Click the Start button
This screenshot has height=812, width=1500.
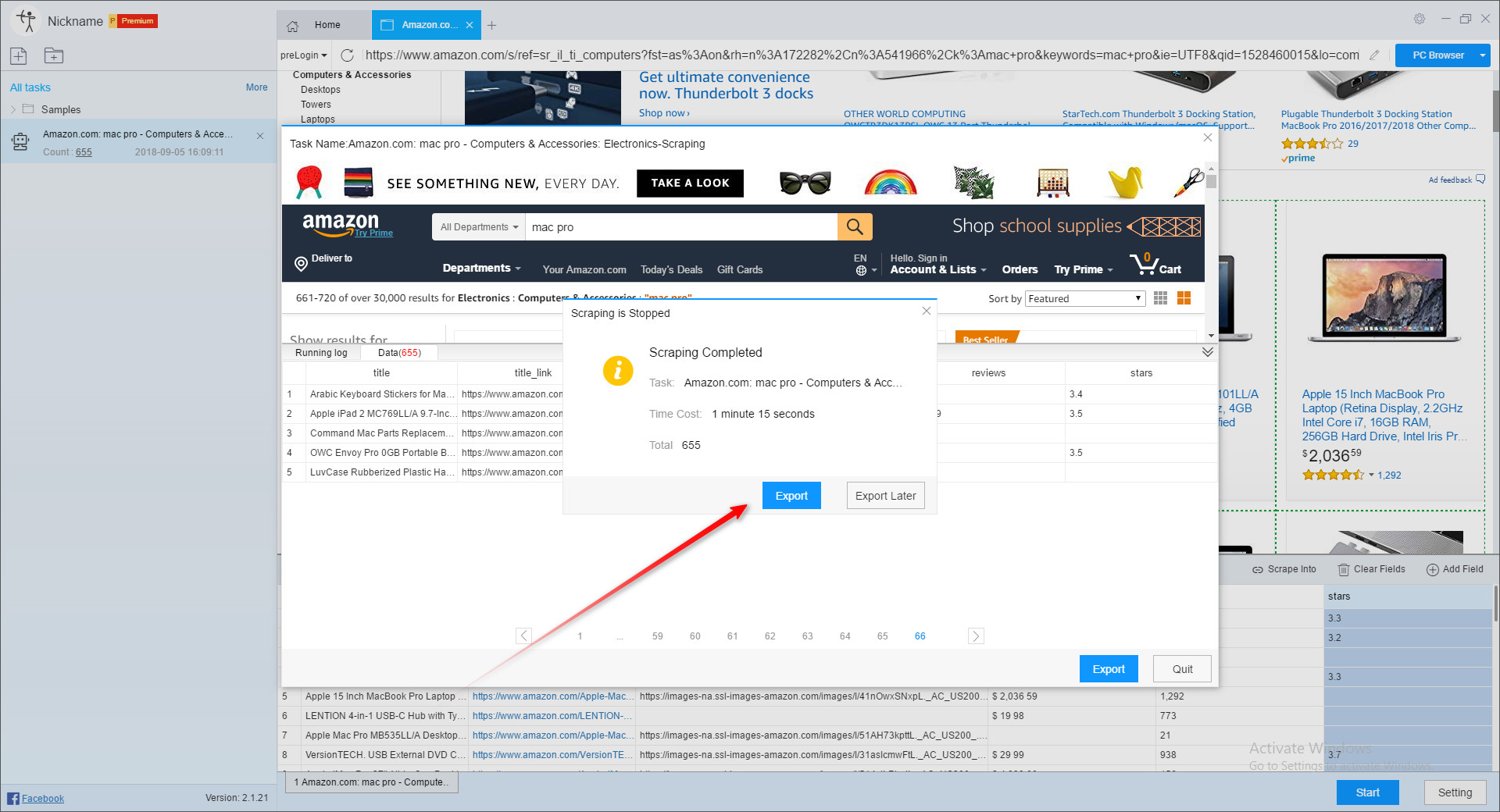click(x=1367, y=792)
